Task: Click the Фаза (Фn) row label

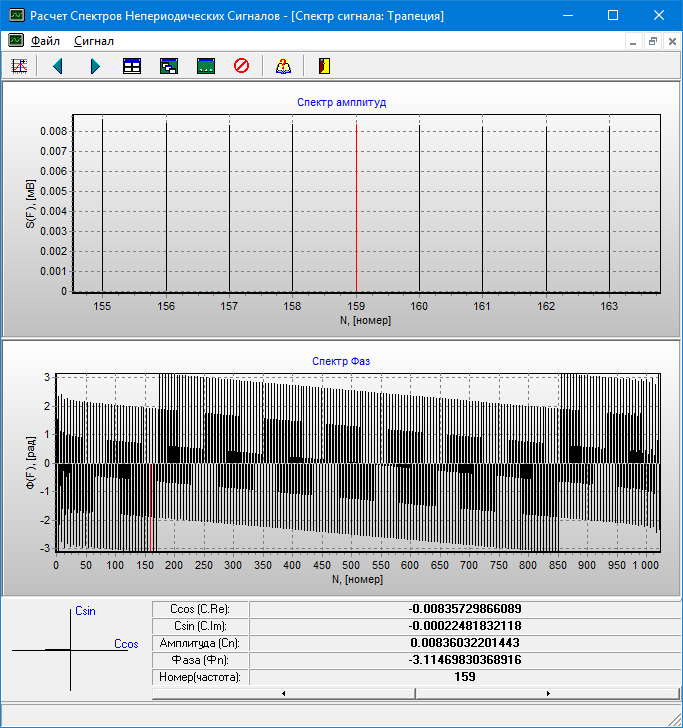Action: click(200, 660)
